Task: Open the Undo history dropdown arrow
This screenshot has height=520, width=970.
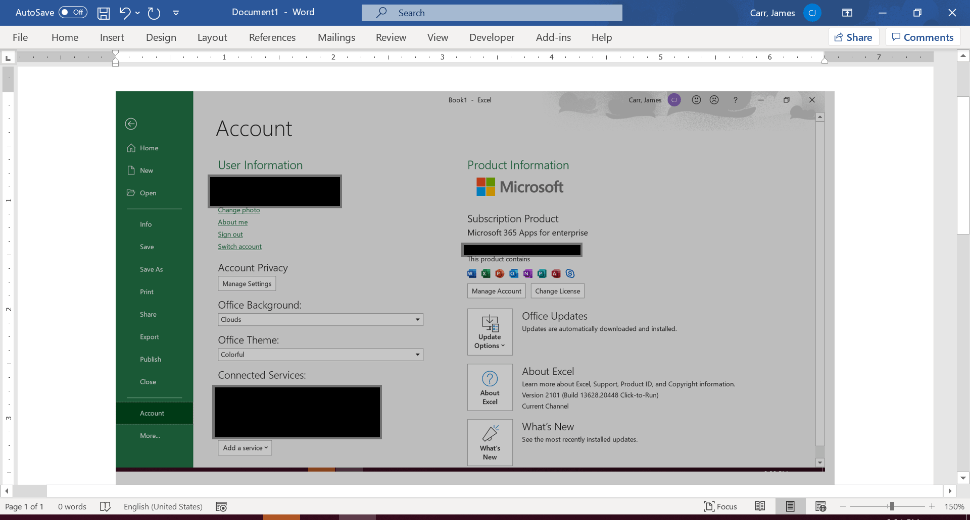Action: point(137,12)
